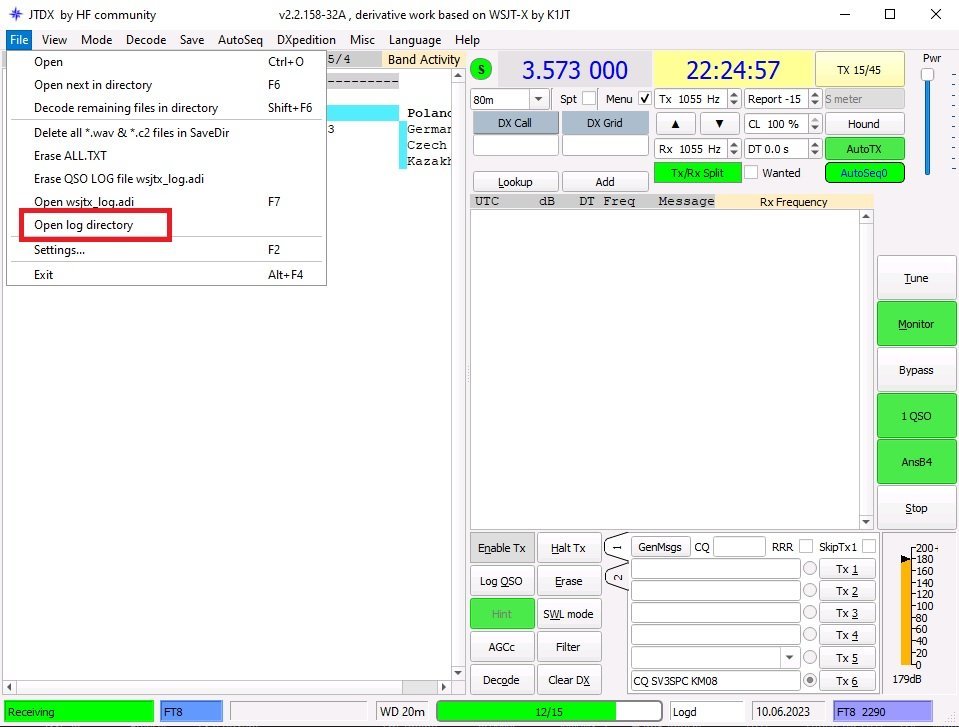Click Tx message tab number 2
Image resolution: width=959 pixels, height=727 pixels.
click(x=617, y=578)
